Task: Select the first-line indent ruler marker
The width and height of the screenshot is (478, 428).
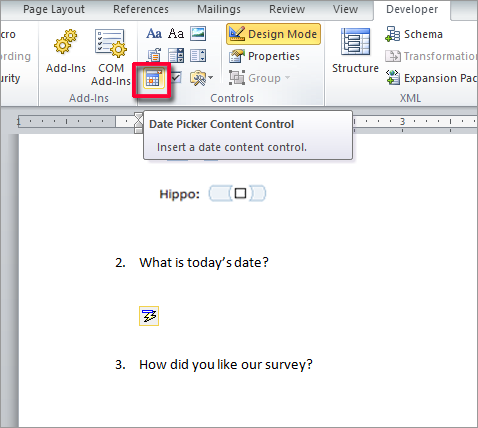Action: pyautogui.click(x=138, y=117)
